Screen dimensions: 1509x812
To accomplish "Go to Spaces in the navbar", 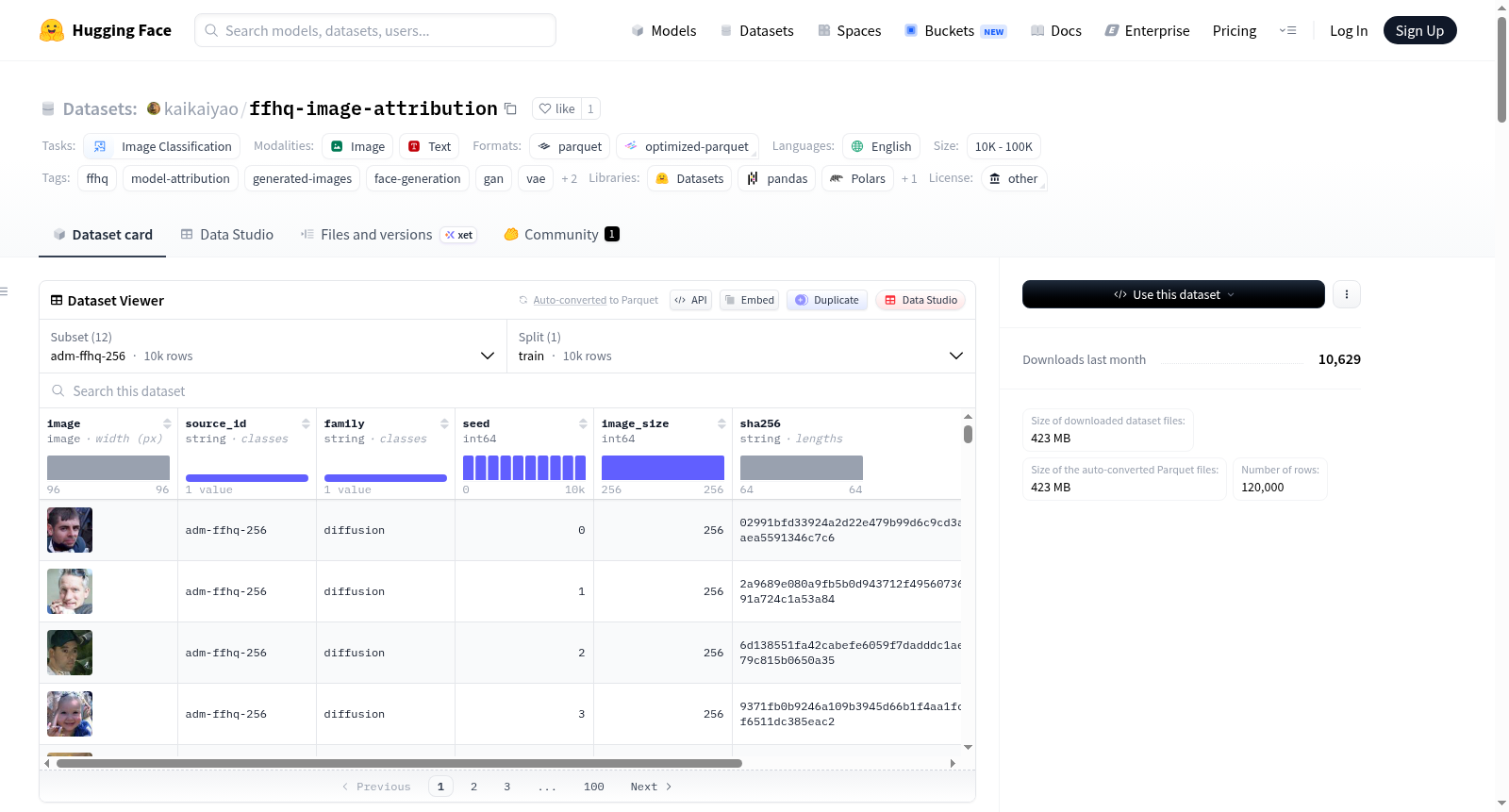I will tap(850, 30).
